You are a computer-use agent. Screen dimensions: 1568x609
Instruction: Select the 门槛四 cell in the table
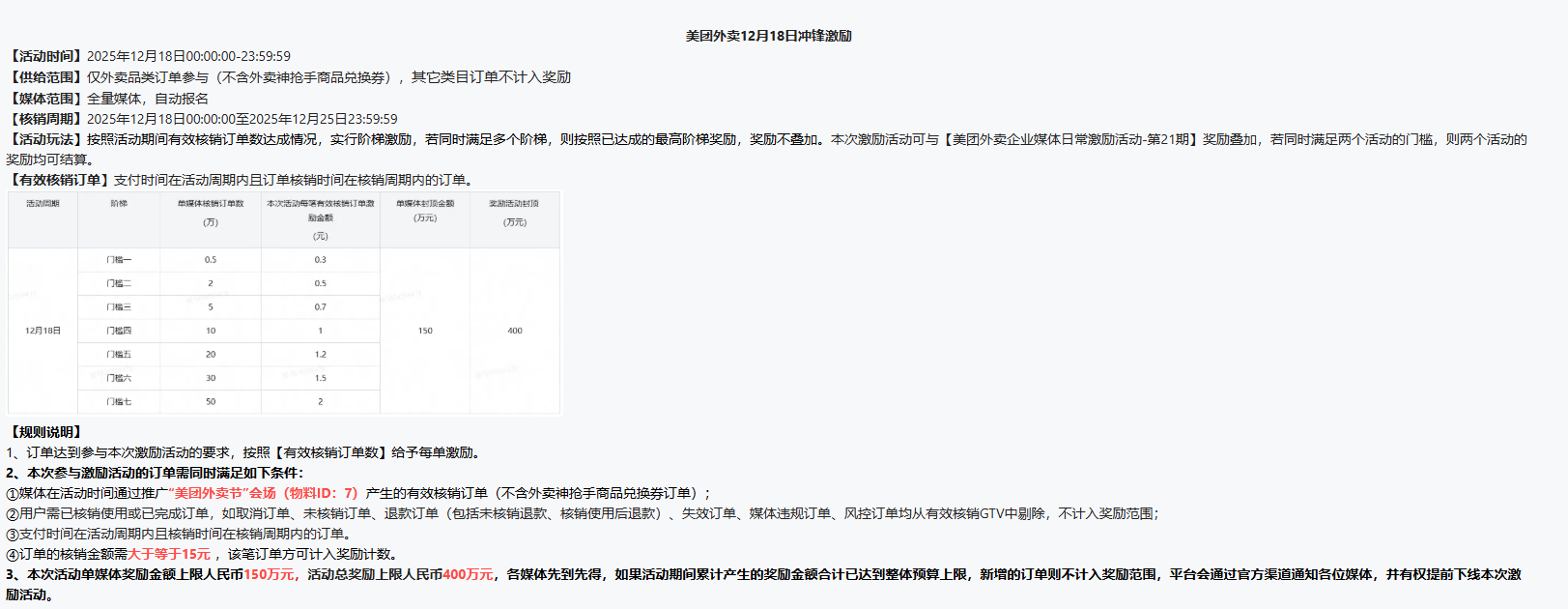(119, 331)
